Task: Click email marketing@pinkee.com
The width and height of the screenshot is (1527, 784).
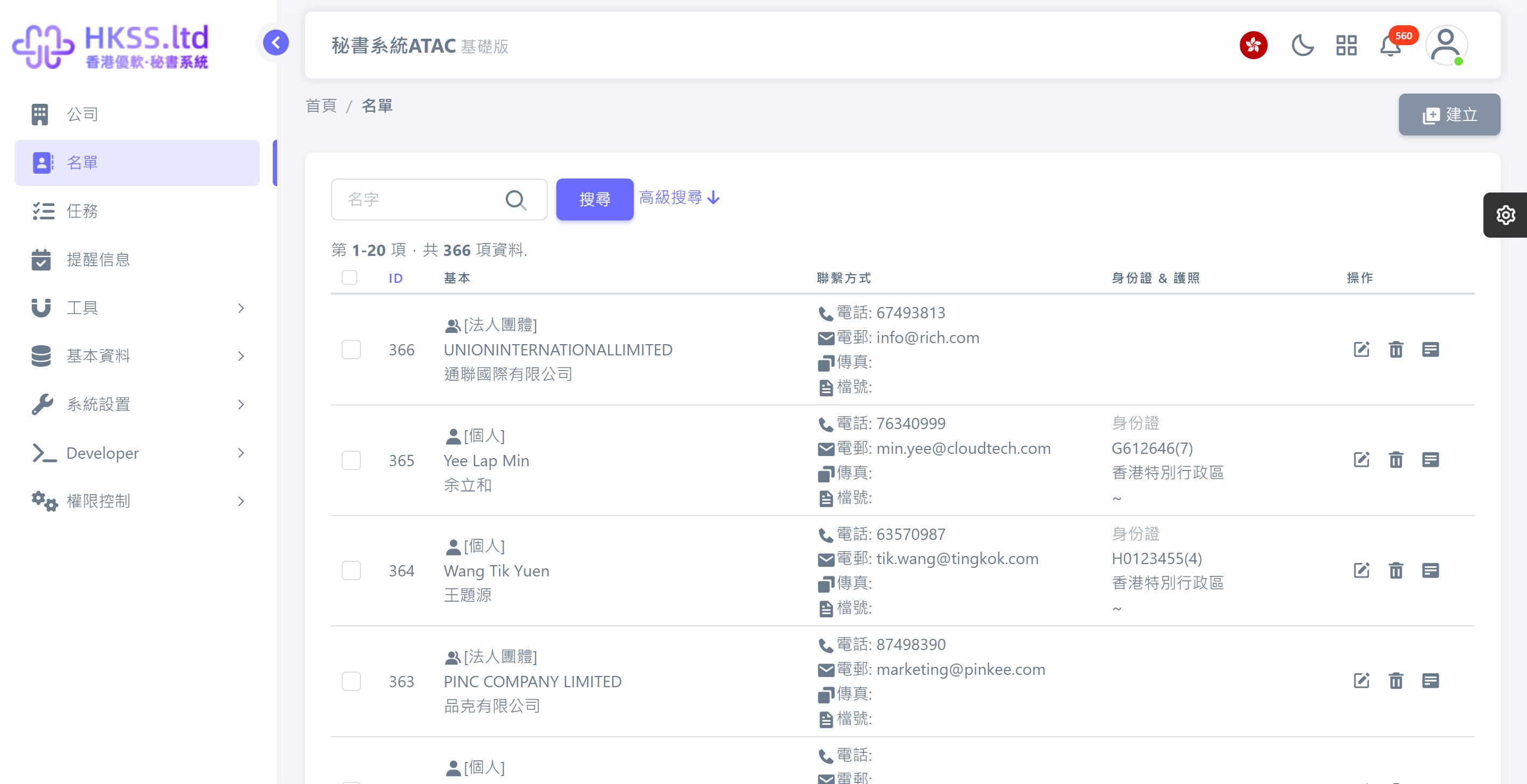Action: click(961, 669)
